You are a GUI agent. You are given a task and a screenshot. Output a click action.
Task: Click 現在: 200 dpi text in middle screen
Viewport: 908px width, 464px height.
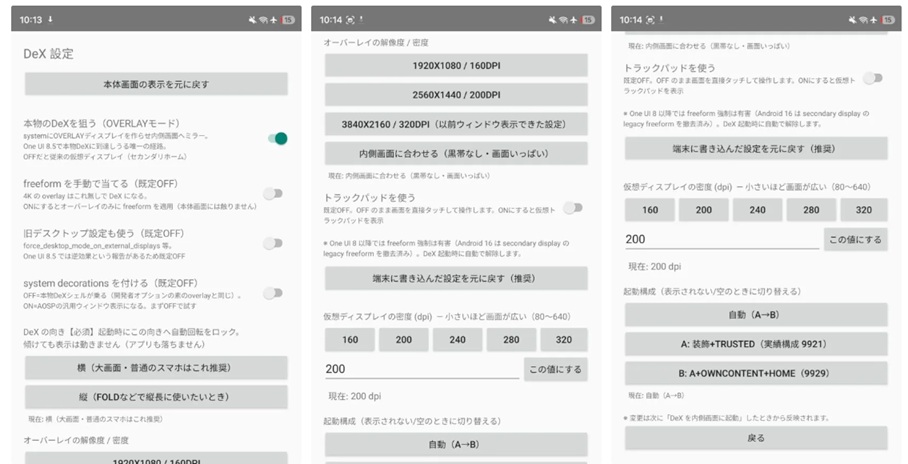(x=355, y=396)
